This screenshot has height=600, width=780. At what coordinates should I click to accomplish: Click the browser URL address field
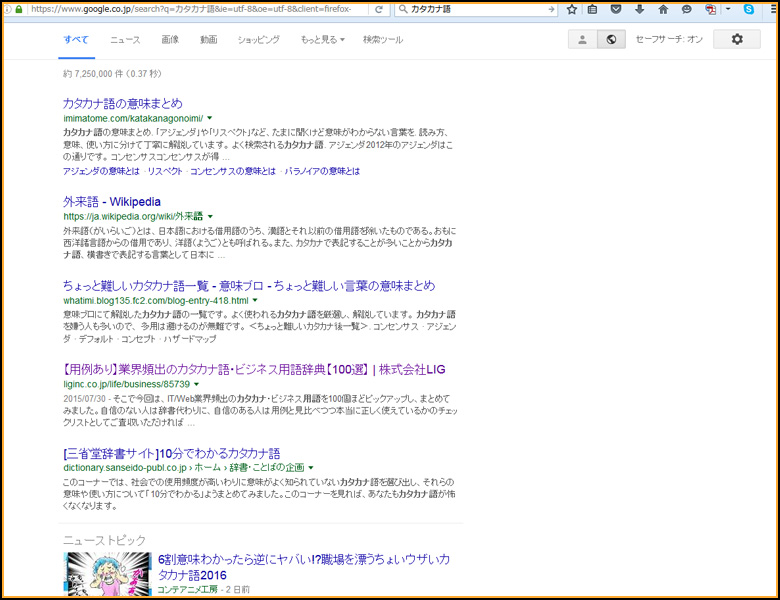coord(198,9)
